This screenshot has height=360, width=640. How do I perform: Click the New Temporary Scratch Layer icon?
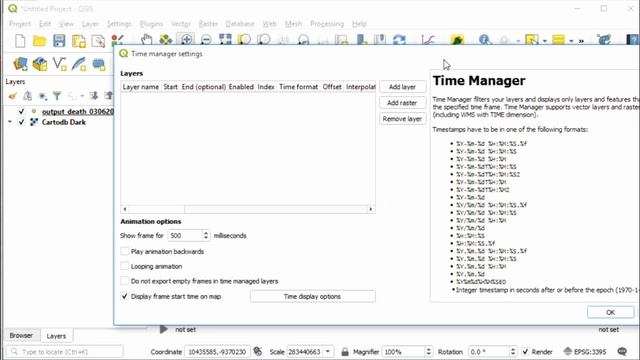click(98, 64)
